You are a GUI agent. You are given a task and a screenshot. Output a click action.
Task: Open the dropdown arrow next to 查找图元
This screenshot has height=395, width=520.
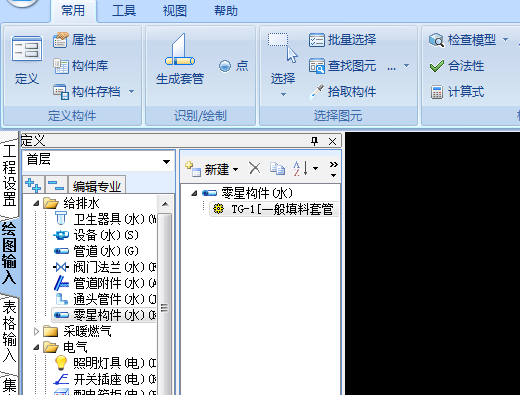[x=406, y=66]
